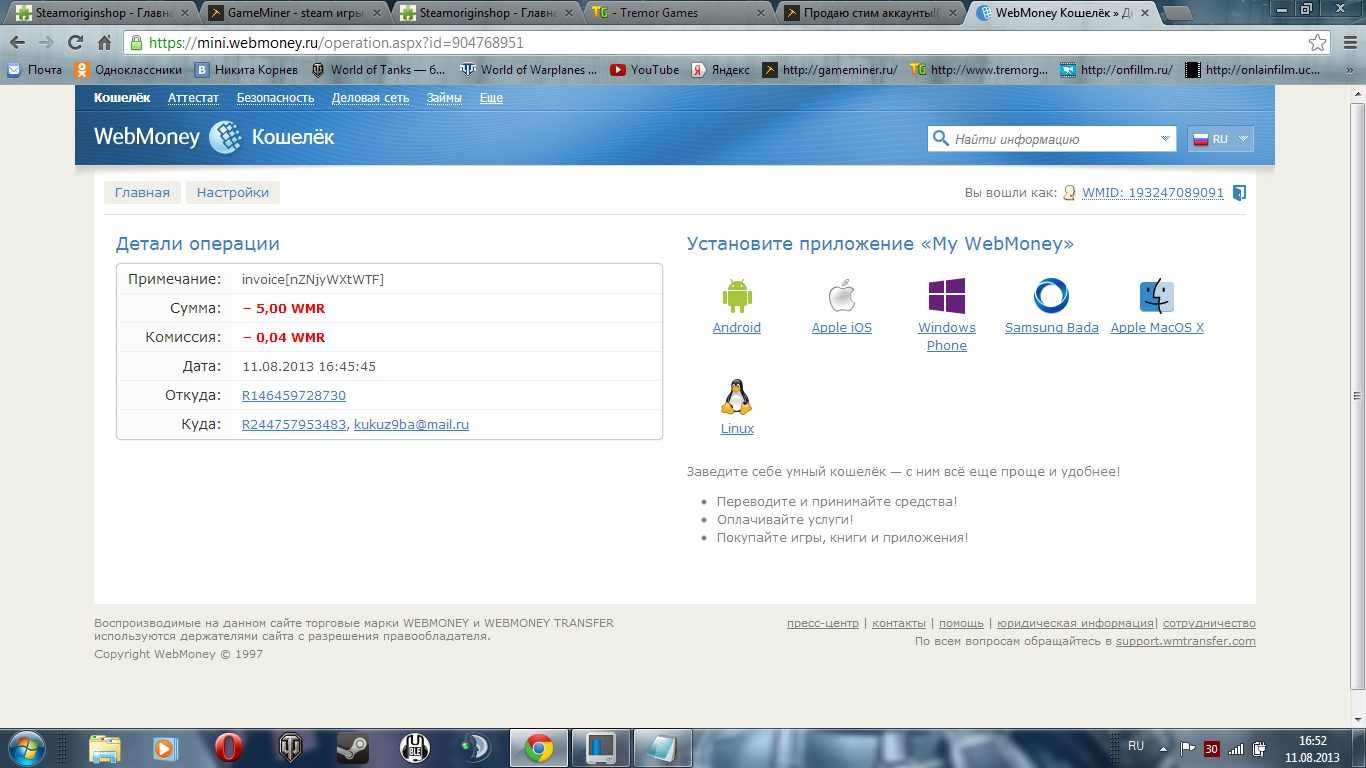Open the Еще menu item
The height and width of the screenshot is (768, 1366).
pos(491,98)
